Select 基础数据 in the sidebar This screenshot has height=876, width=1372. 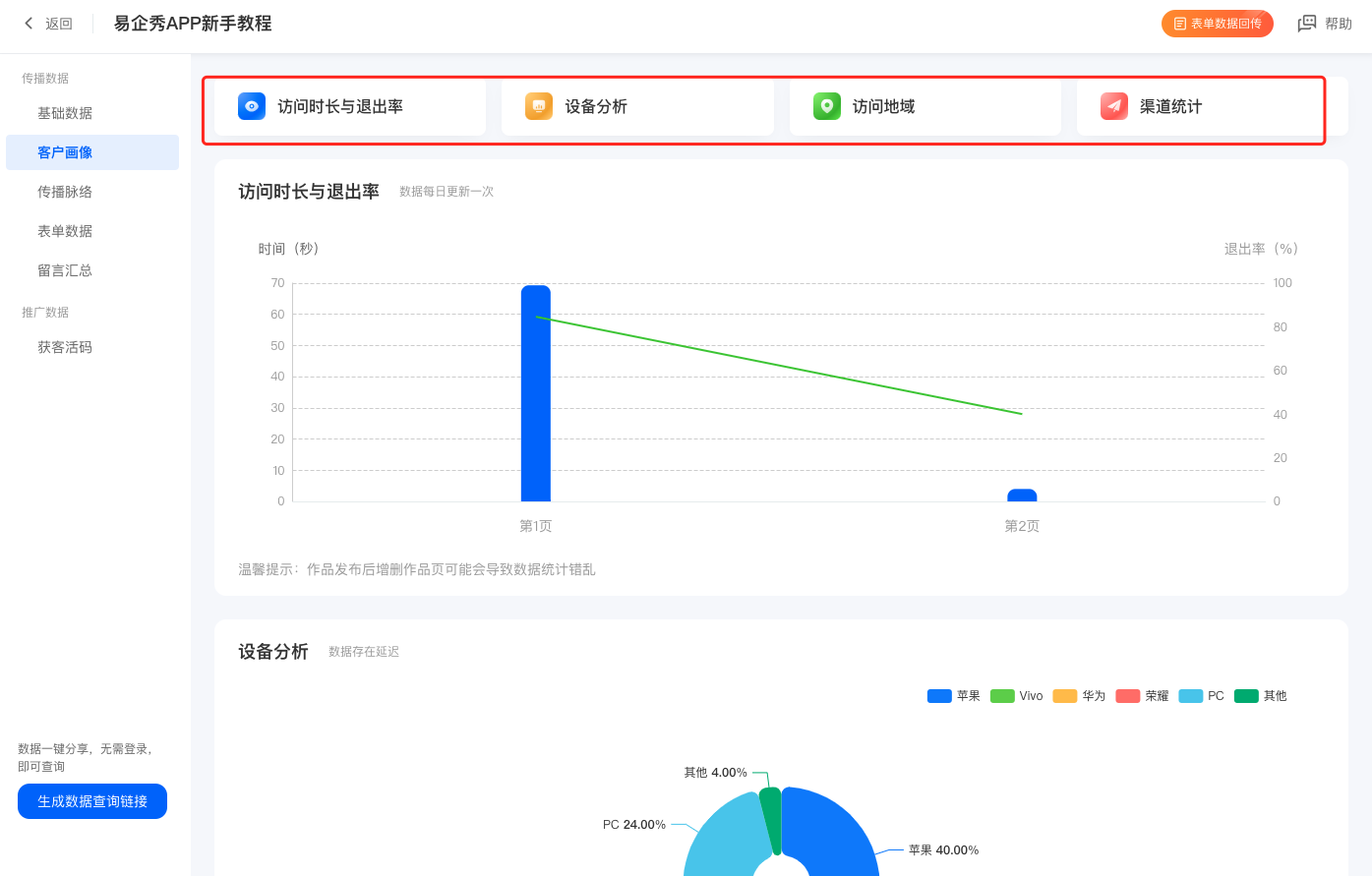(x=92, y=113)
